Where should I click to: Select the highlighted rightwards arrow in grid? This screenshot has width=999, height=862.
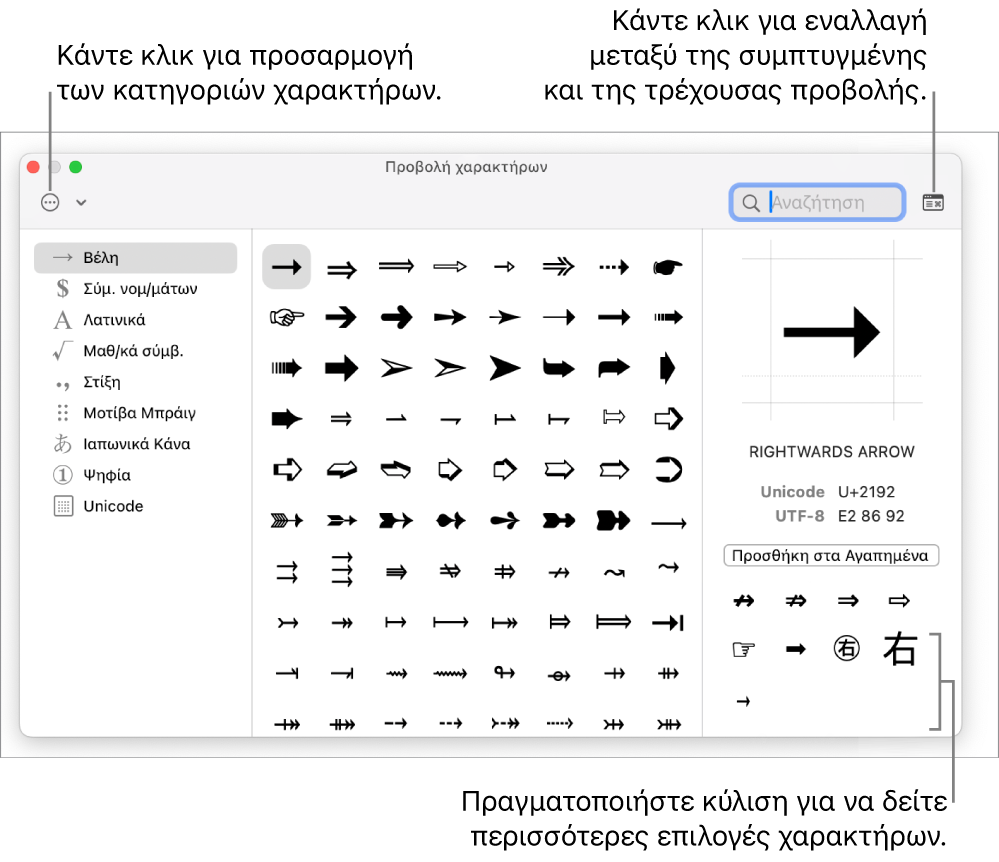(x=287, y=266)
